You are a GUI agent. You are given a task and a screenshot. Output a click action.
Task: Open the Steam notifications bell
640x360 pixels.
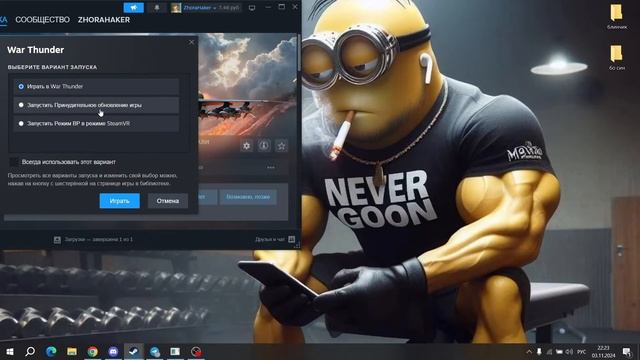157,7
